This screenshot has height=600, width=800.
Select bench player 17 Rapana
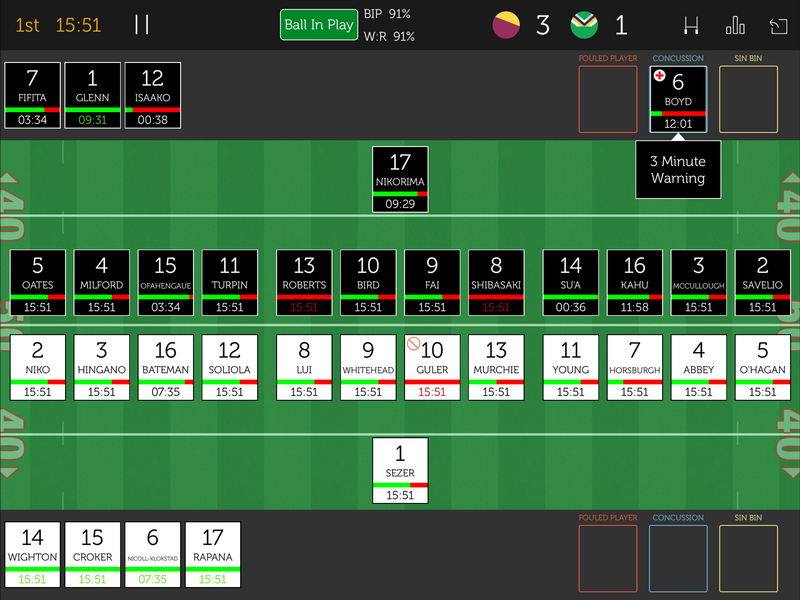(213, 555)
